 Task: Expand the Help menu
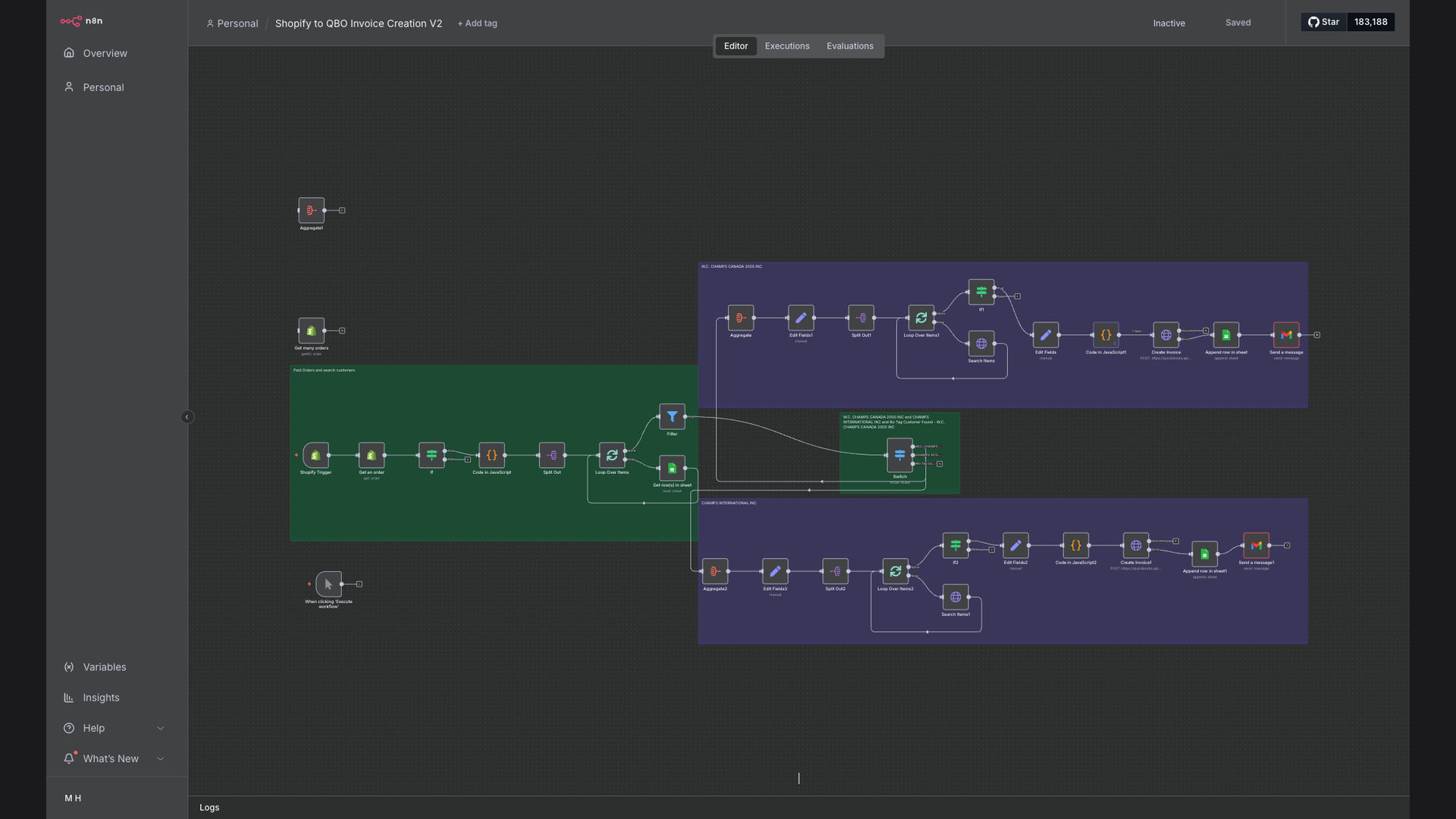(115, 728)
